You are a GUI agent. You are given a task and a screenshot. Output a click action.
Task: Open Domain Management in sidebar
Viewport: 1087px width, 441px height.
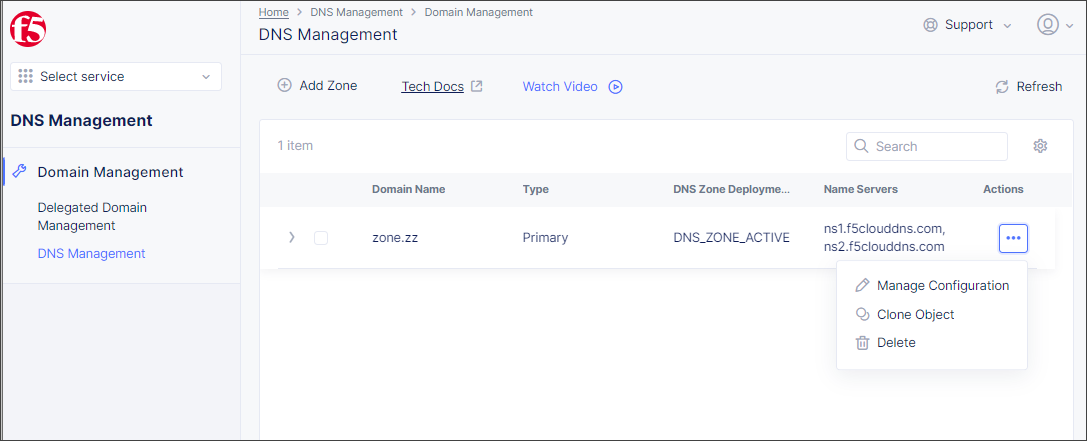click(110, 171)
